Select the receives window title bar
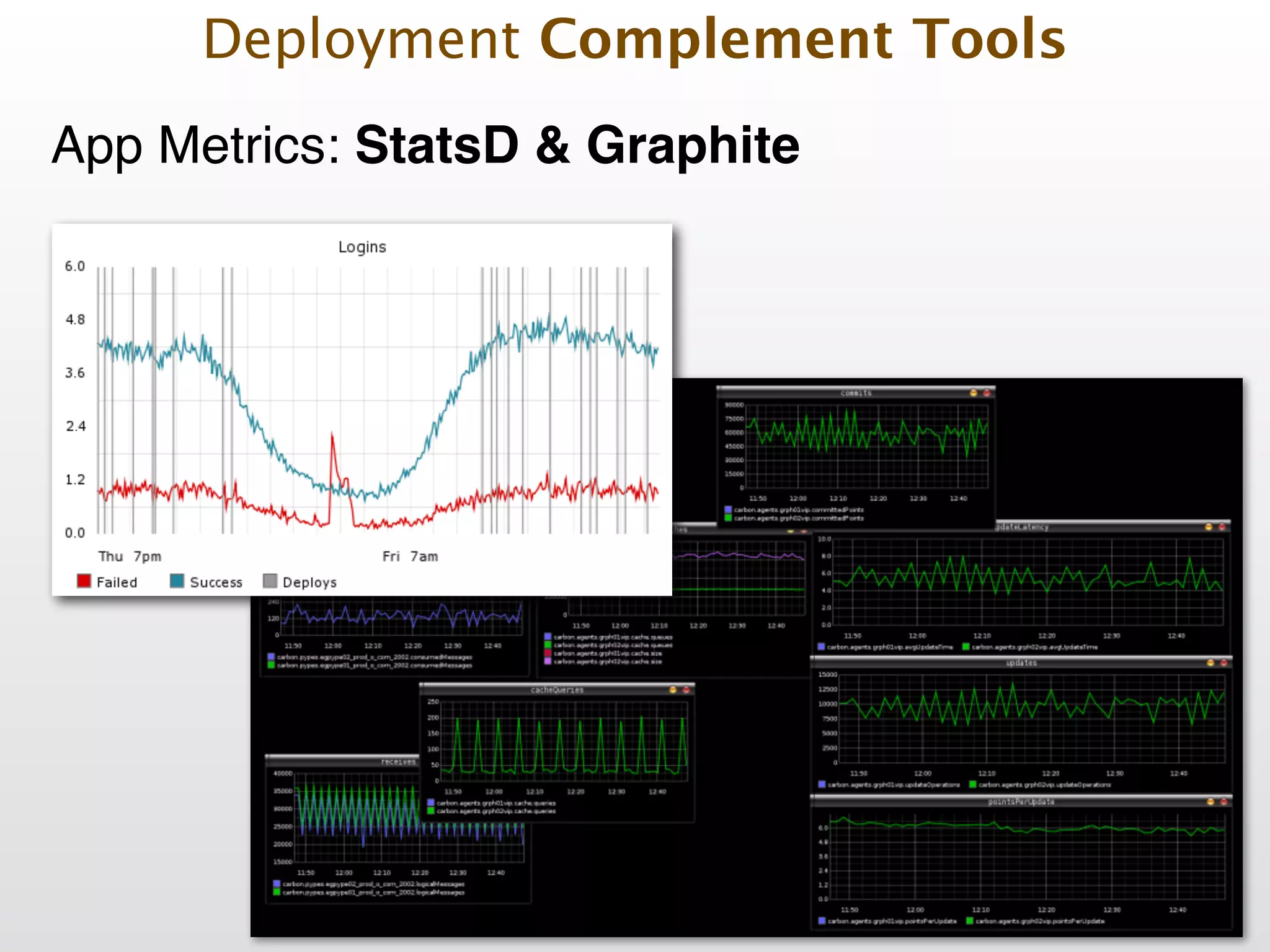The width and height of the screenshot is (1270, 952). pyautogui.click(x=342, y=761)
